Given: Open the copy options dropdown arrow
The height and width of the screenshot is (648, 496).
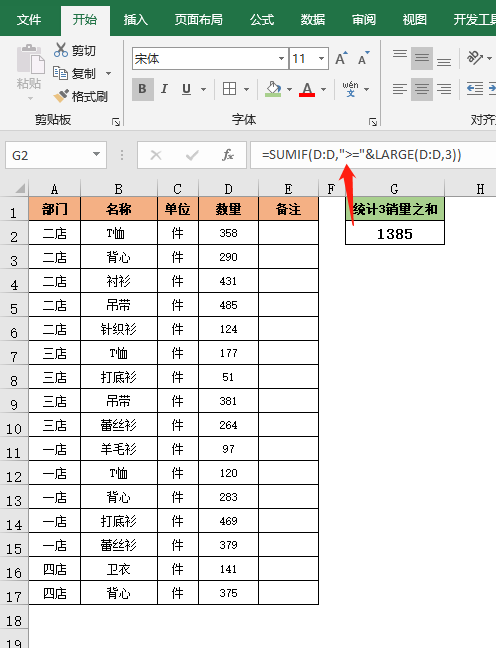Looking at the screenshot, I should click(x=109, y=74).
